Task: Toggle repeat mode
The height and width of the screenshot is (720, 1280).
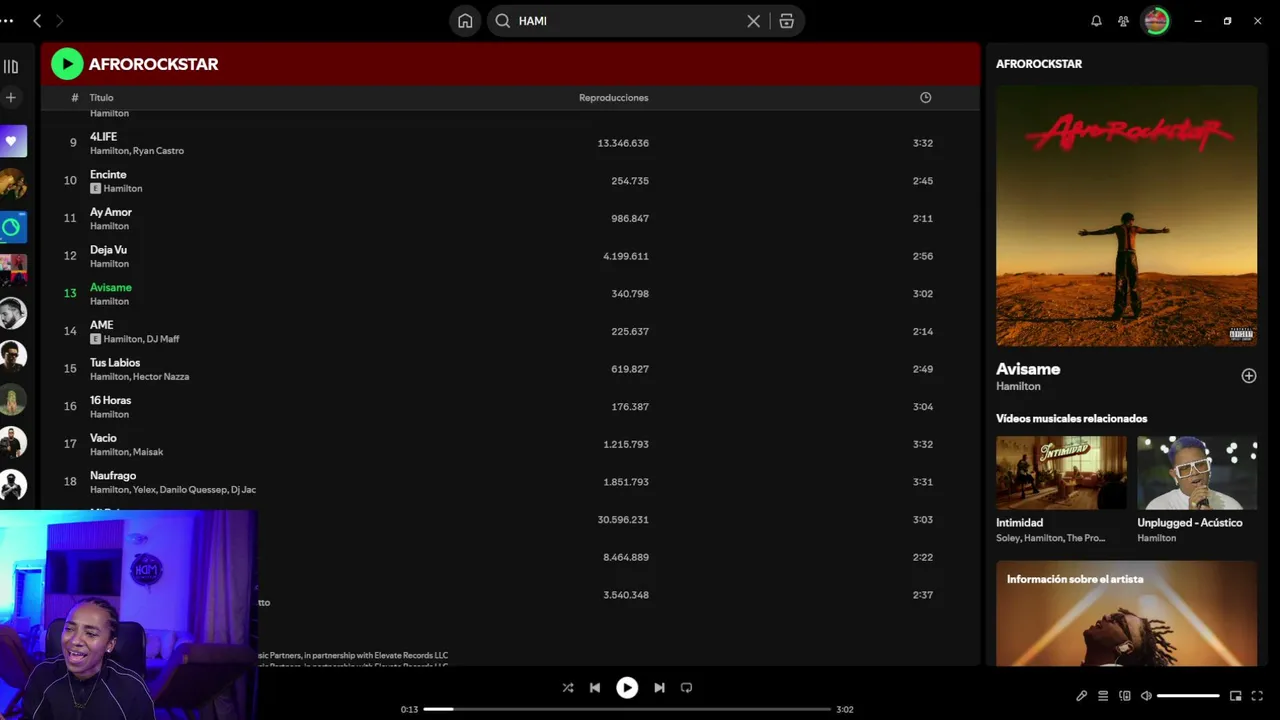Action: (686, 688)
